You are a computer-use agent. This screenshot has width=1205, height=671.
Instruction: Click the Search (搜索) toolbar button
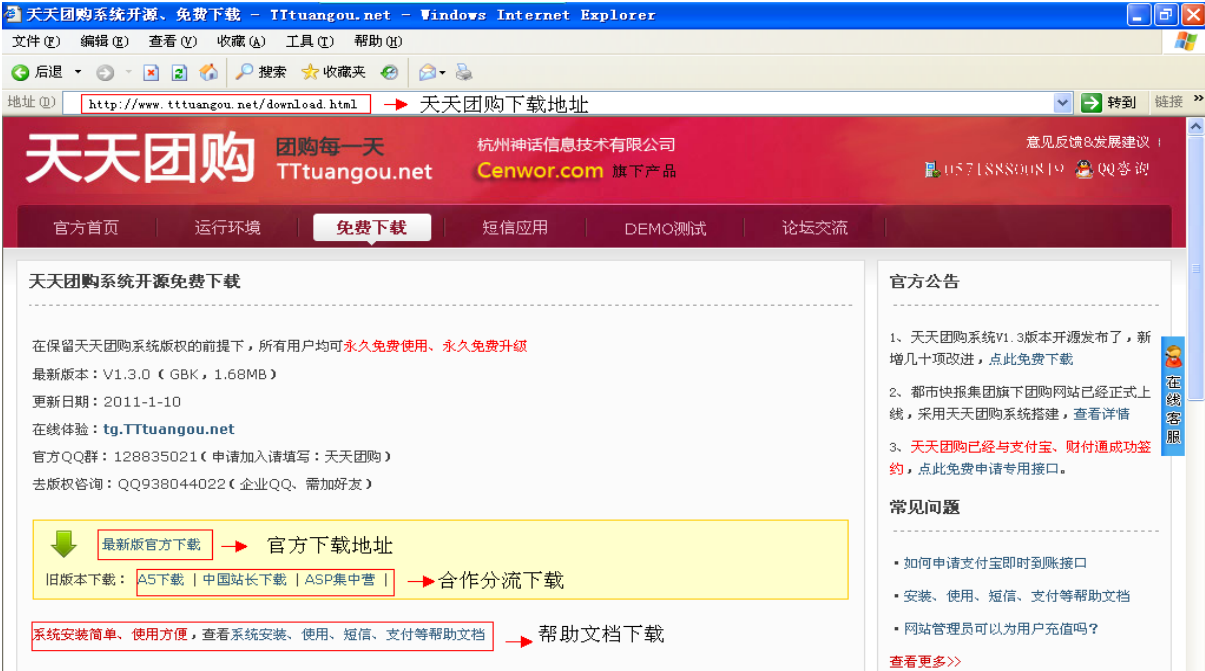(x=261, y=72)
